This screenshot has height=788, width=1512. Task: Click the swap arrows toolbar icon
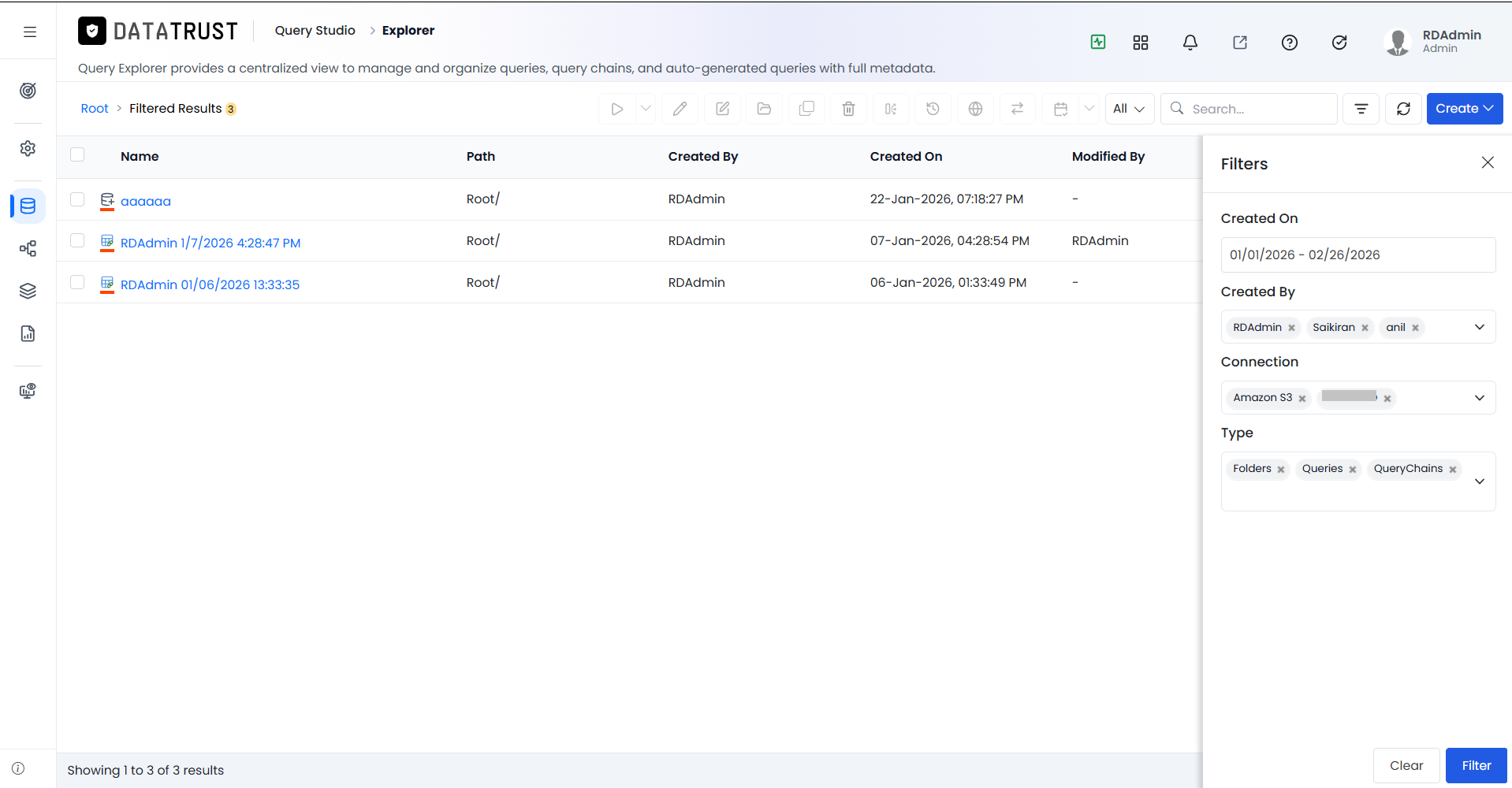click(x=1017, y=109)
